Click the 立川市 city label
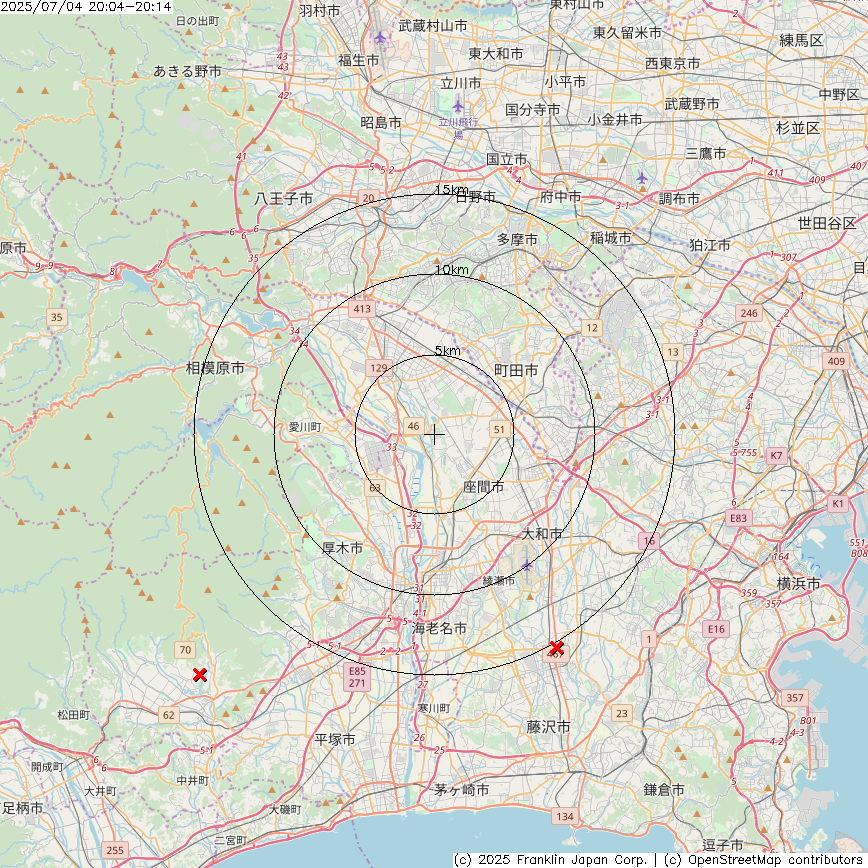868x868 pixels. coord(461,83)
